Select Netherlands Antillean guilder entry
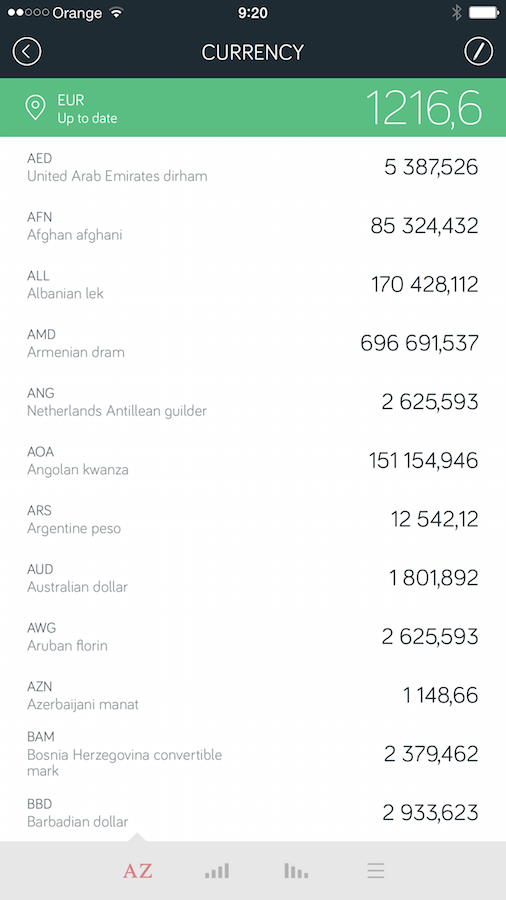 (253, 402)
